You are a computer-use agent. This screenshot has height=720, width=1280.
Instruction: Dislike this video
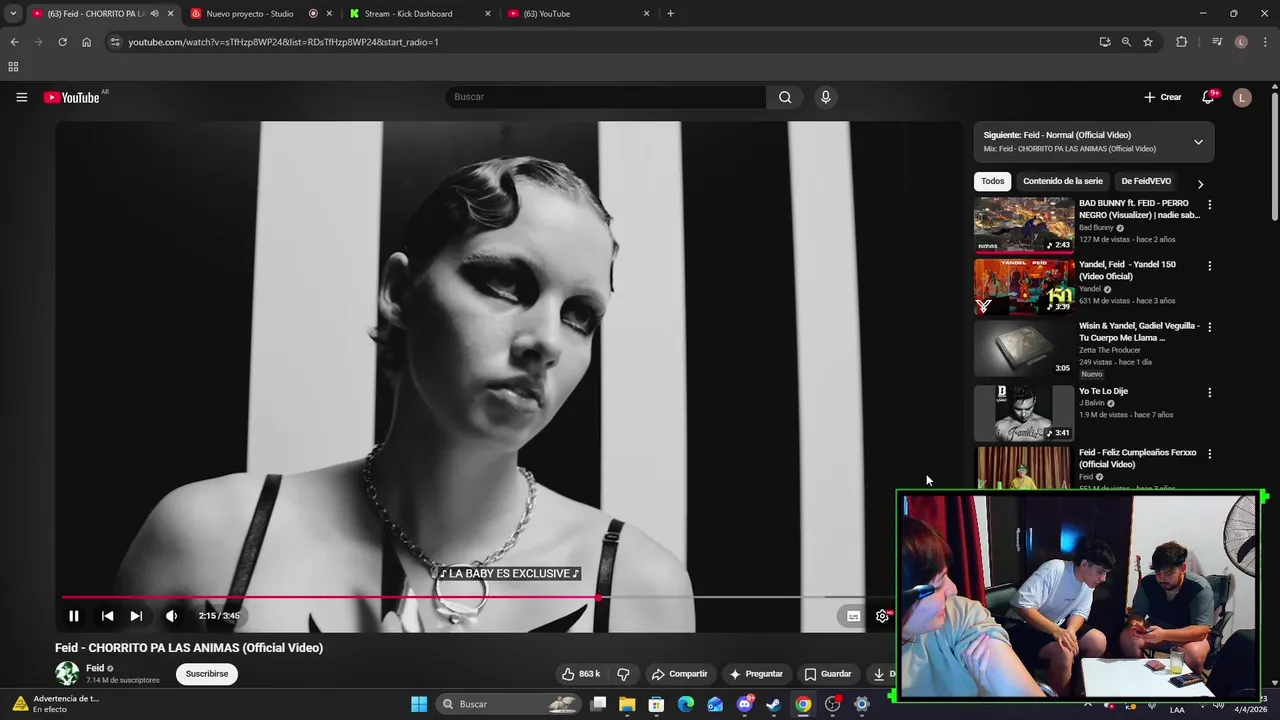click(x=623, y=674)
